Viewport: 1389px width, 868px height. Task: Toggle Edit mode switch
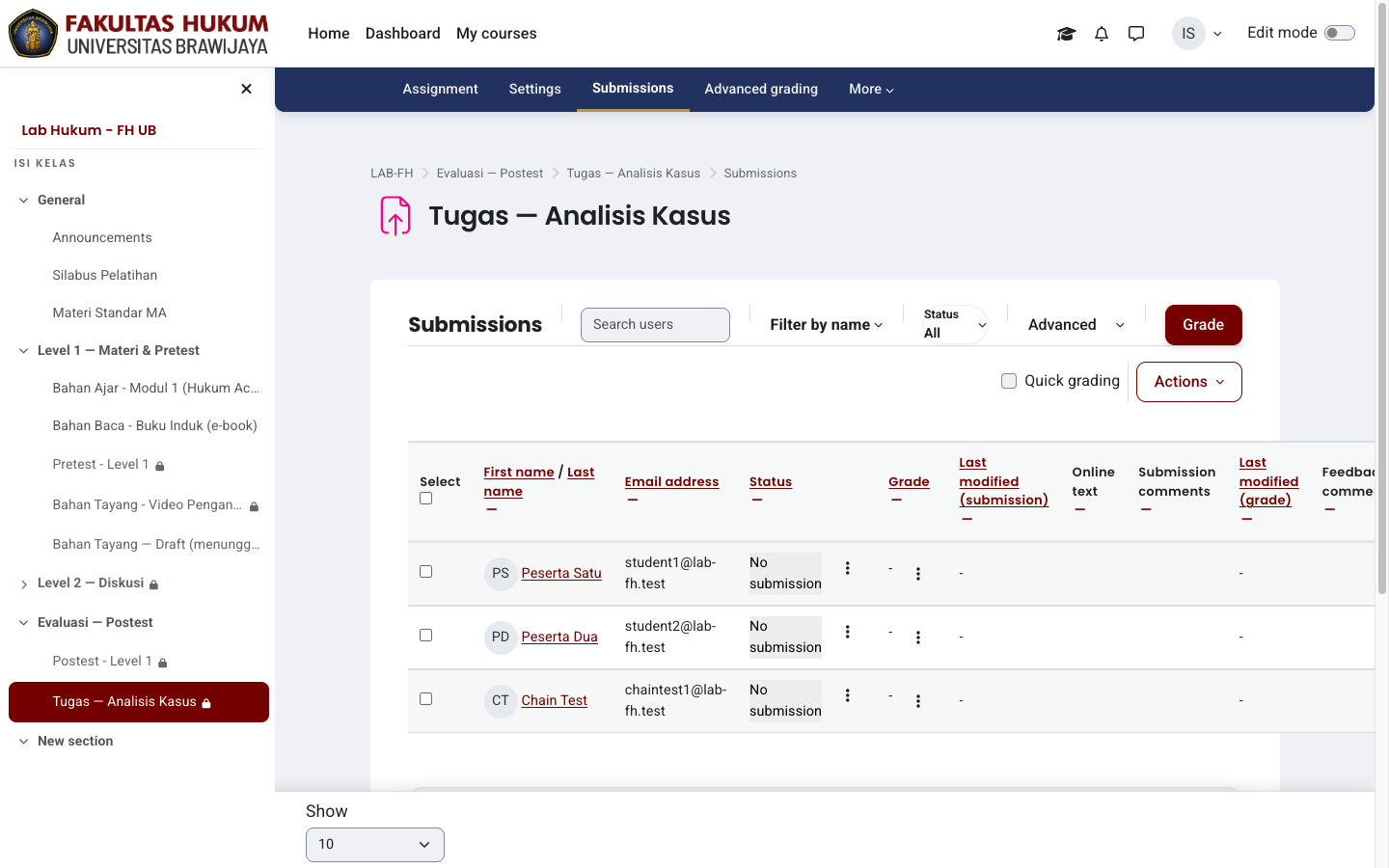(1340, 33)
